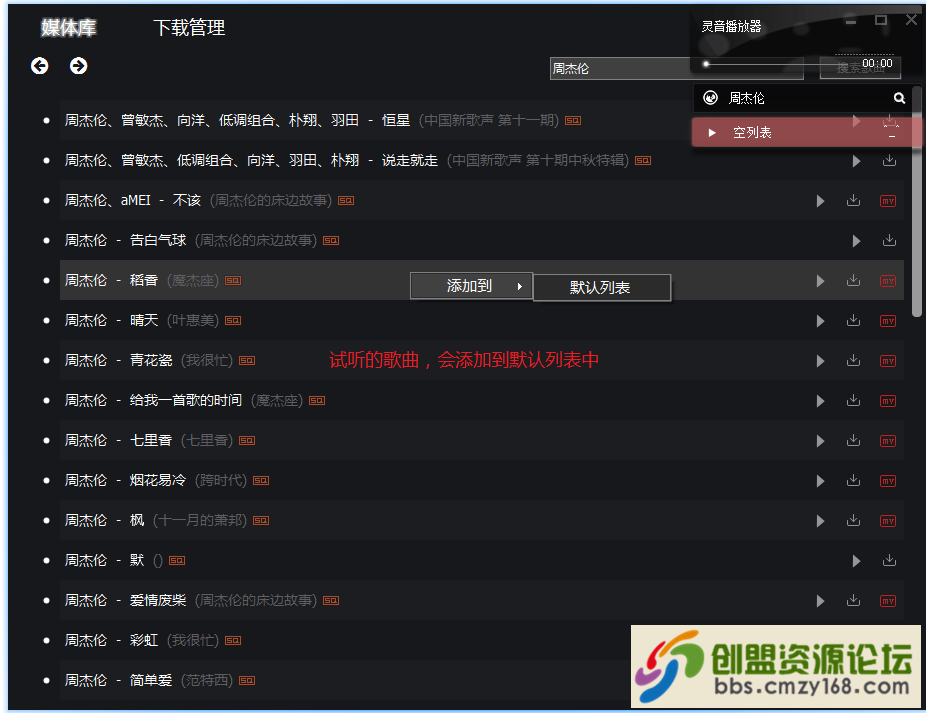
Task: Watch the MV of 晴天
Action: pos(888,321)
